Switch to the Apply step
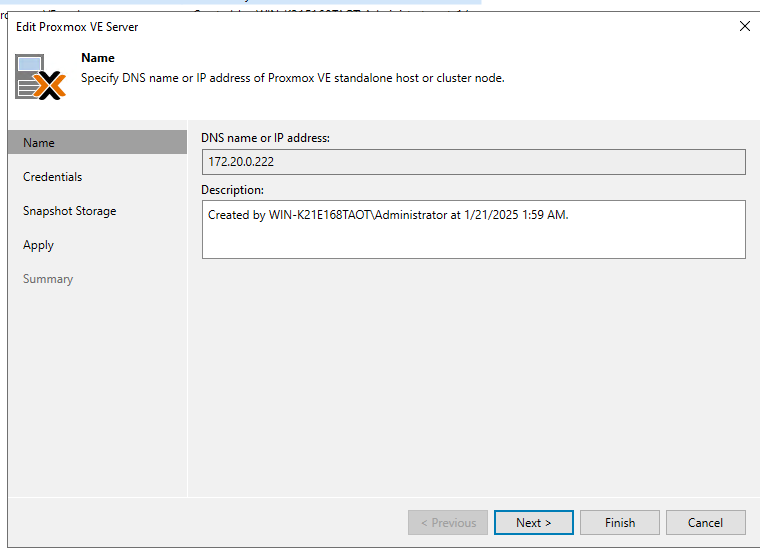The height and width of the screenshot is (550, 760). coord(38,245)
